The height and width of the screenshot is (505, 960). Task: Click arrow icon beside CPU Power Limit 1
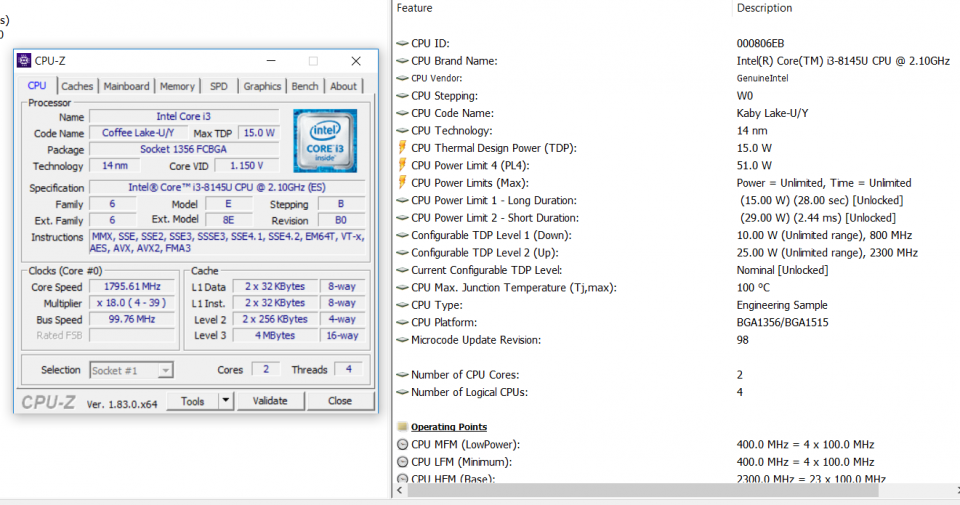coord(402,200)
